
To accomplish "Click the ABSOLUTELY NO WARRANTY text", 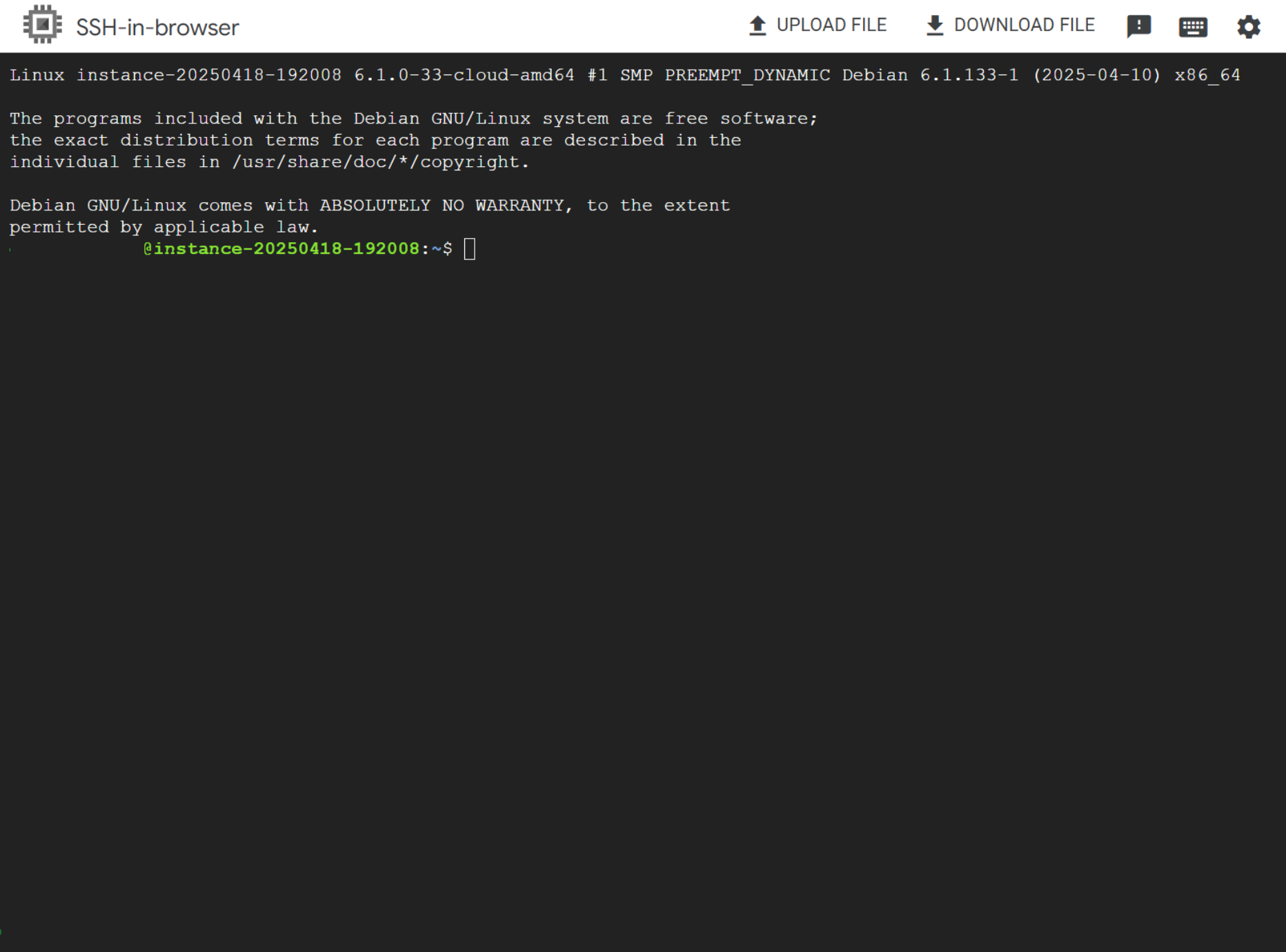I will click(x=442, y=206).
